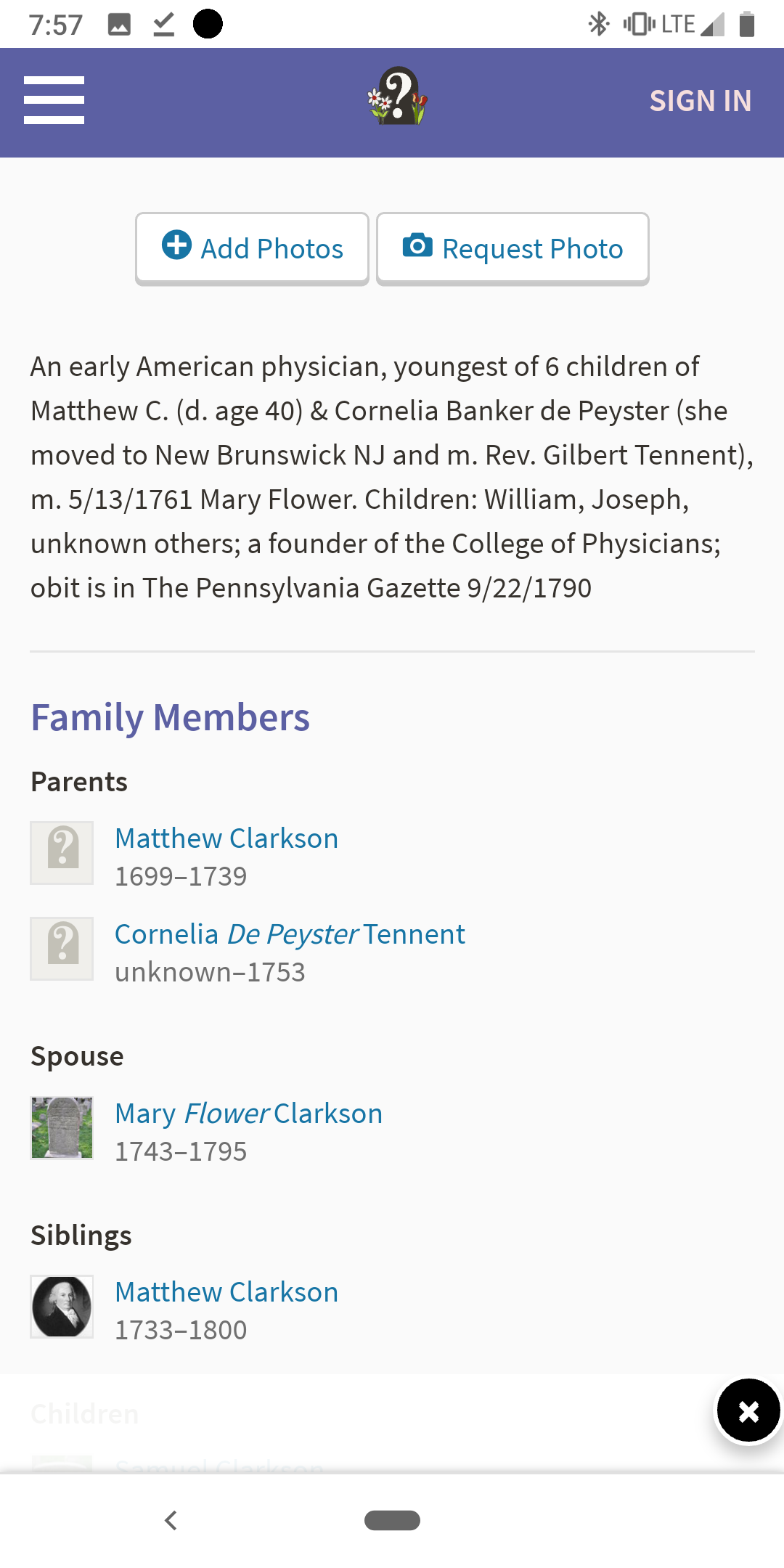Open sibling Matthew Clarkson 1733–1800 link

click(226, 1292)
